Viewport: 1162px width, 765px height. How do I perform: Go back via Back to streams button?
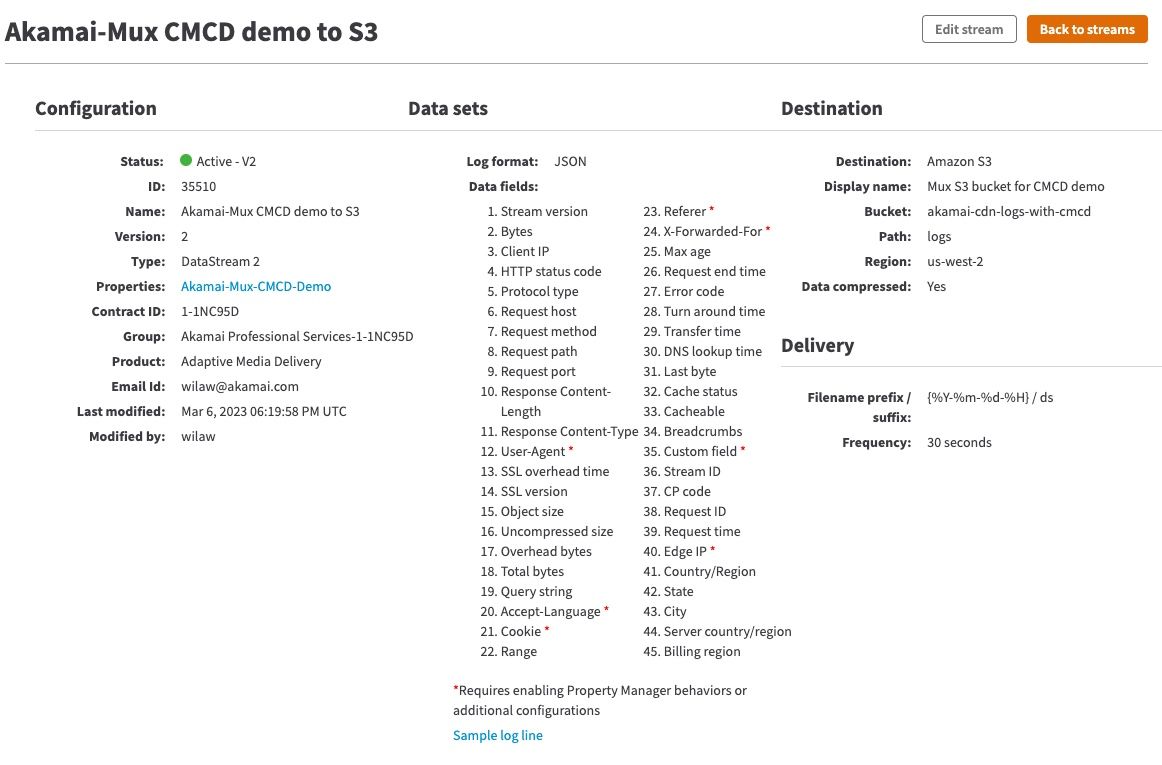(1087, 30)
